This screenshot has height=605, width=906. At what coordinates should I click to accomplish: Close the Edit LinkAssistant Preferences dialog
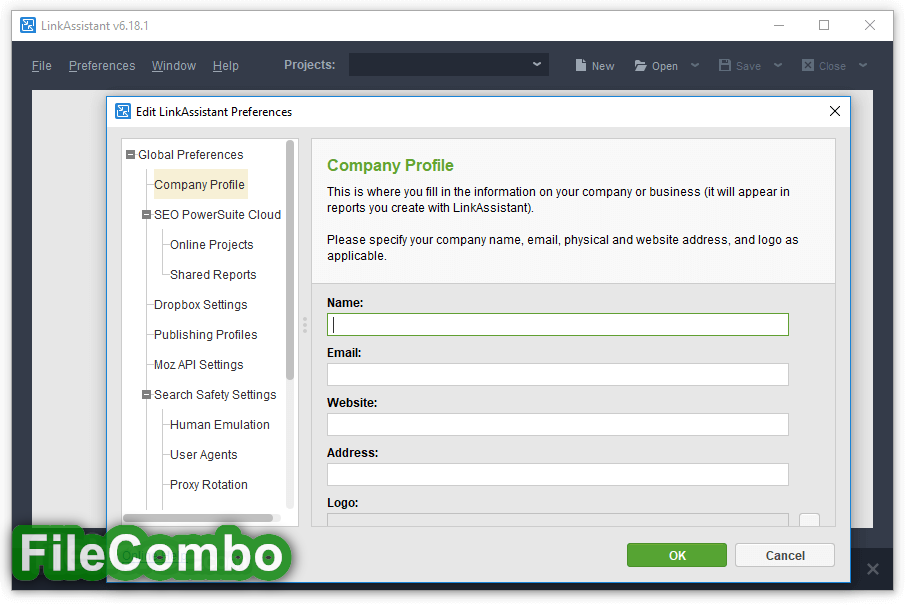click(x=834, y=111)
